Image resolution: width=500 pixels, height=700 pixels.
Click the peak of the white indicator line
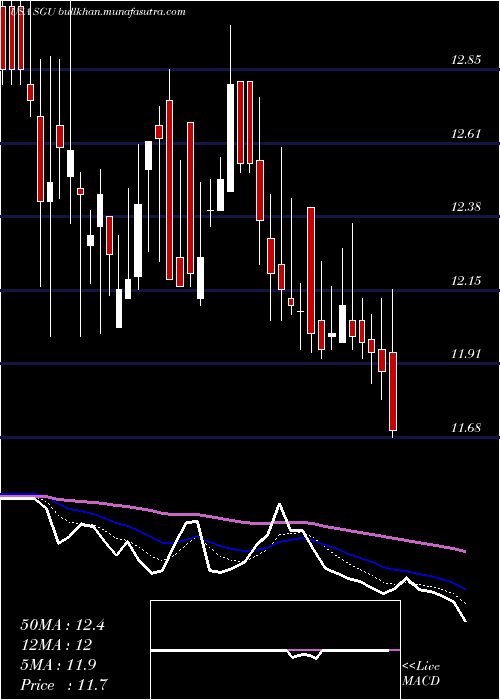pyautogui.click(x=279, y=504)
